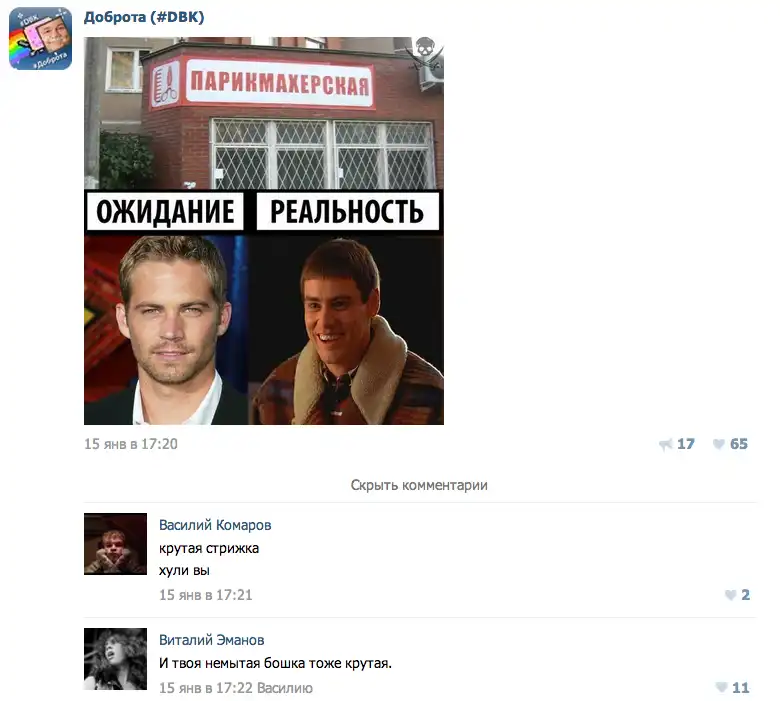Open comment timestamp 15 янв в 17:21
The width and height of the screenshot is (780, 701).
[x=205, y=595]
